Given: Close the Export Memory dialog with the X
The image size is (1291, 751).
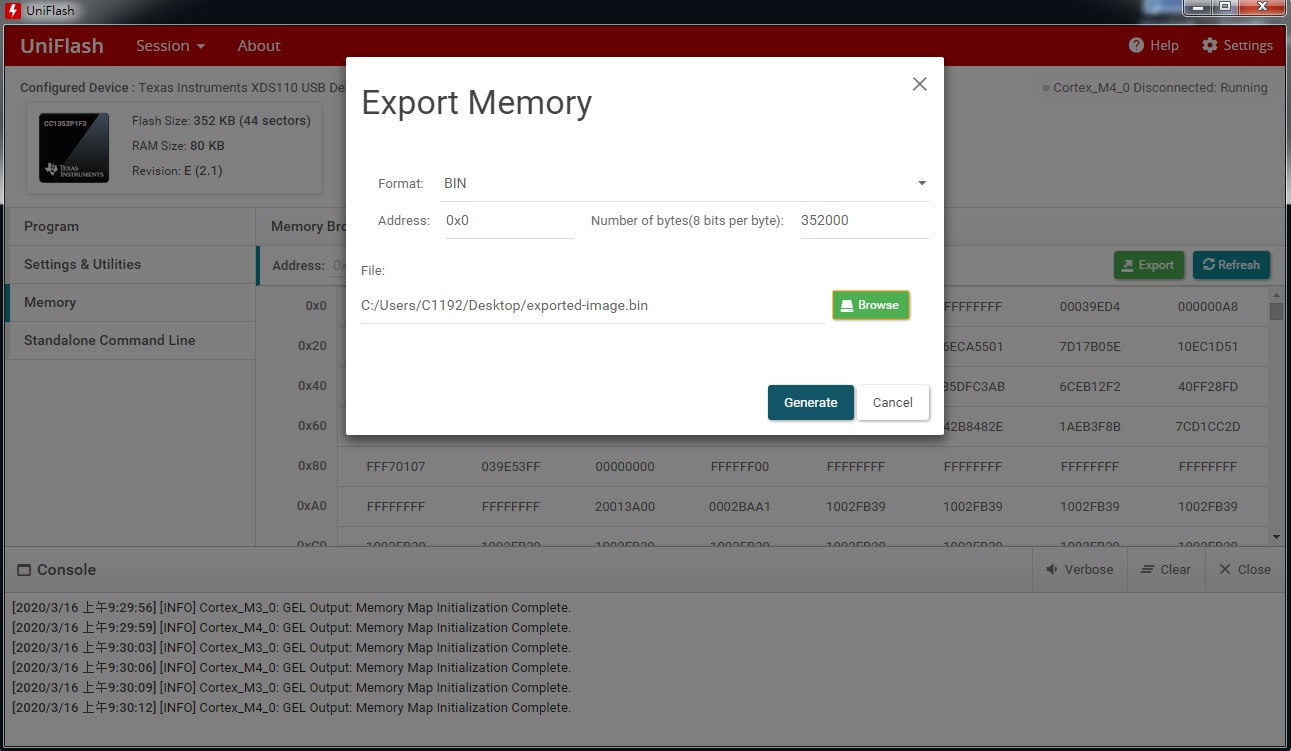Looking at the screenshot, I should 920,84.
